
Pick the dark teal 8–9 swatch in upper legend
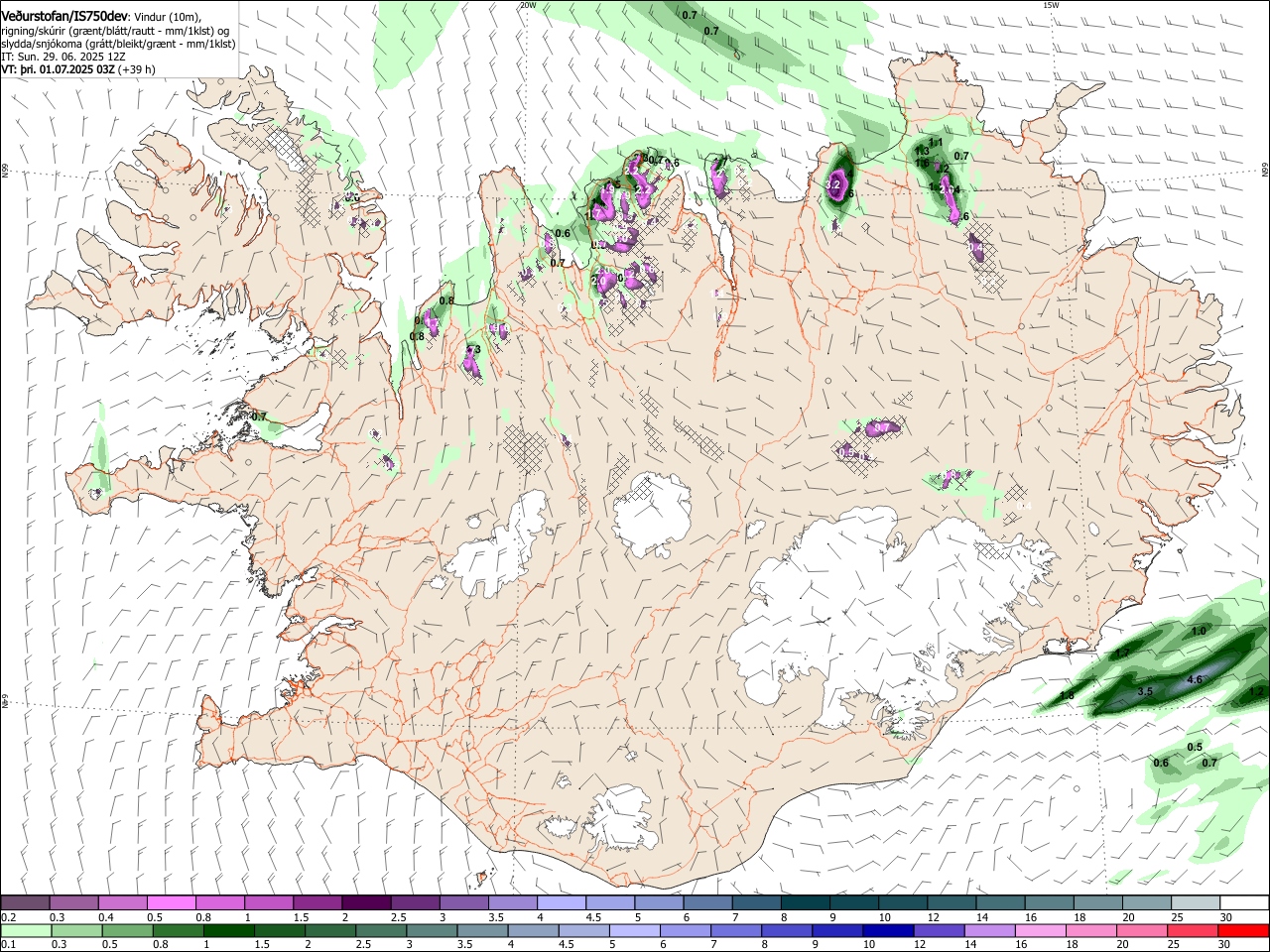pyautogui.click(x=806, y=903)
